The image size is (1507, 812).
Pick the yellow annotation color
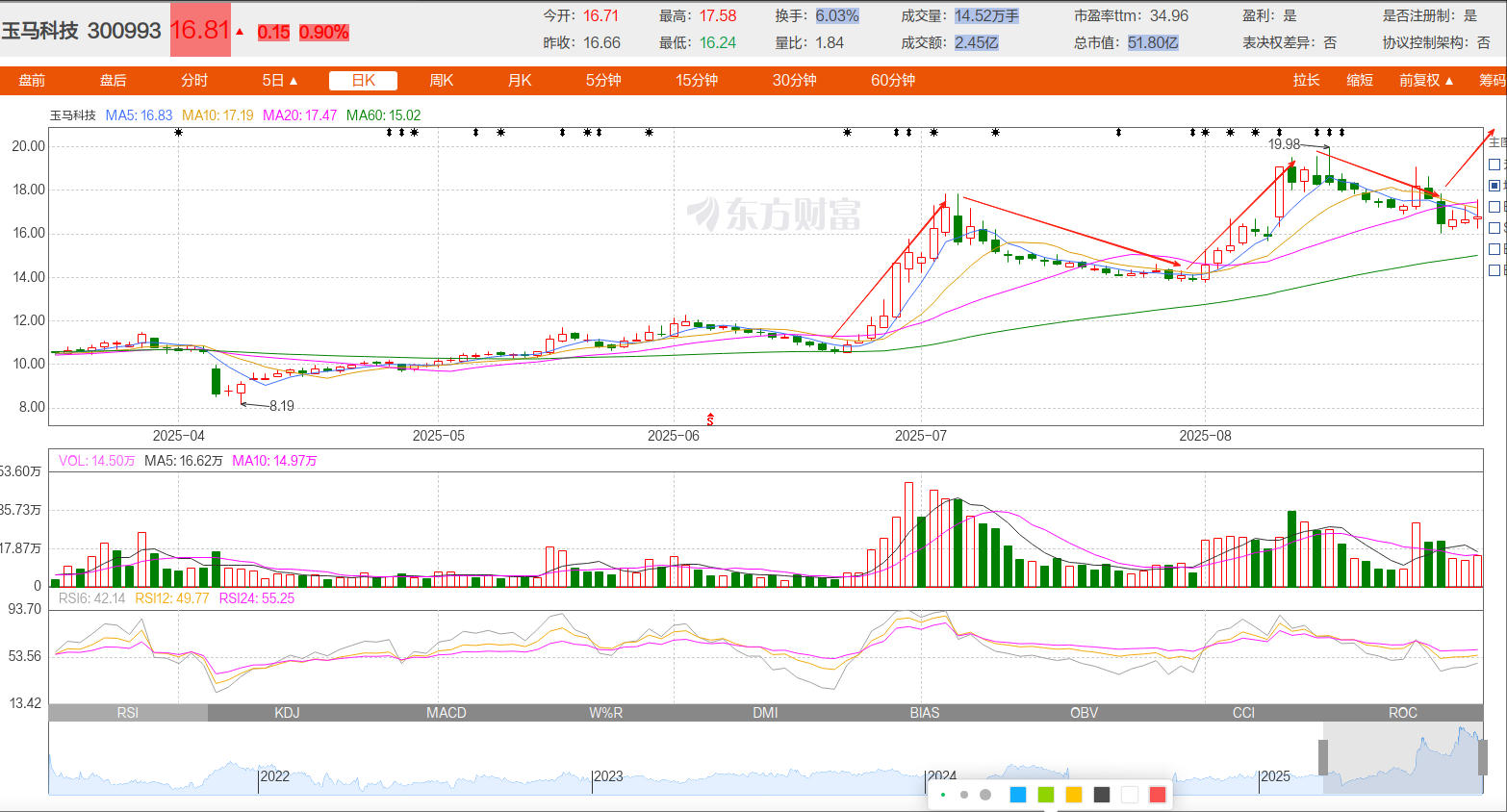1074,795
